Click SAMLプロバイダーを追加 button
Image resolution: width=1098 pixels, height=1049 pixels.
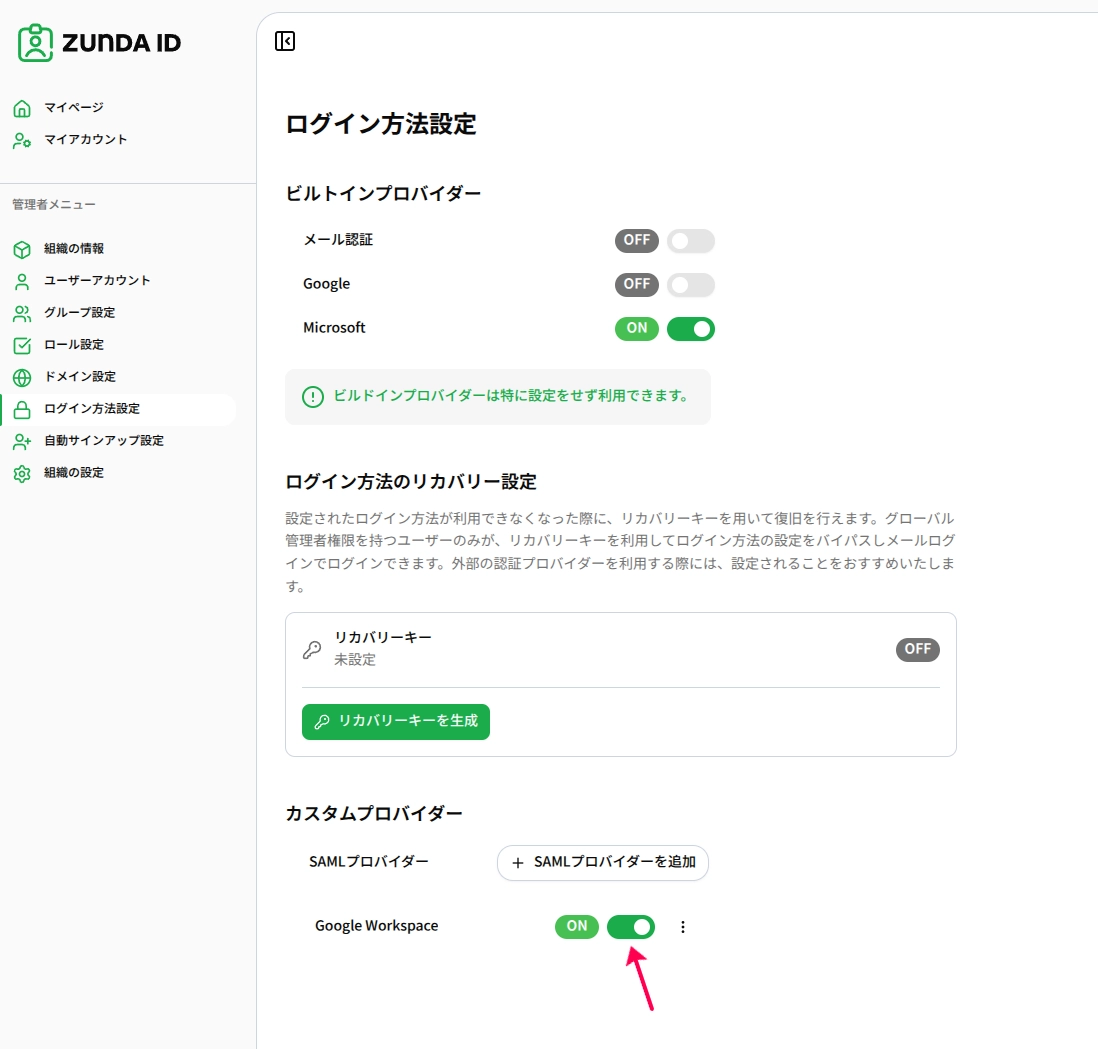tap(603, 863)
